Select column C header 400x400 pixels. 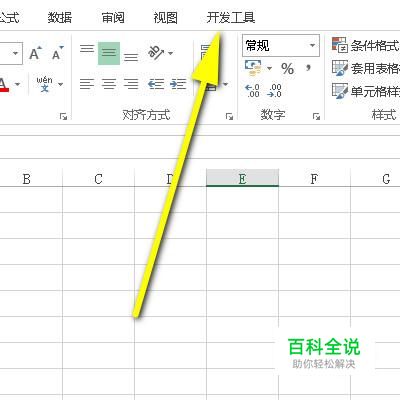point(98,179)
